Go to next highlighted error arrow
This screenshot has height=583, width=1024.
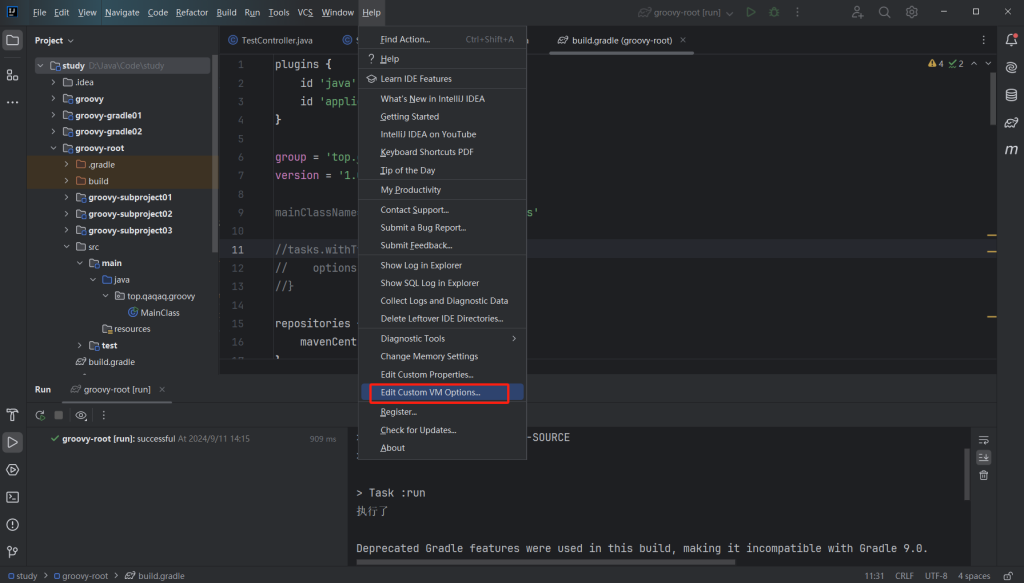point(988,63)
